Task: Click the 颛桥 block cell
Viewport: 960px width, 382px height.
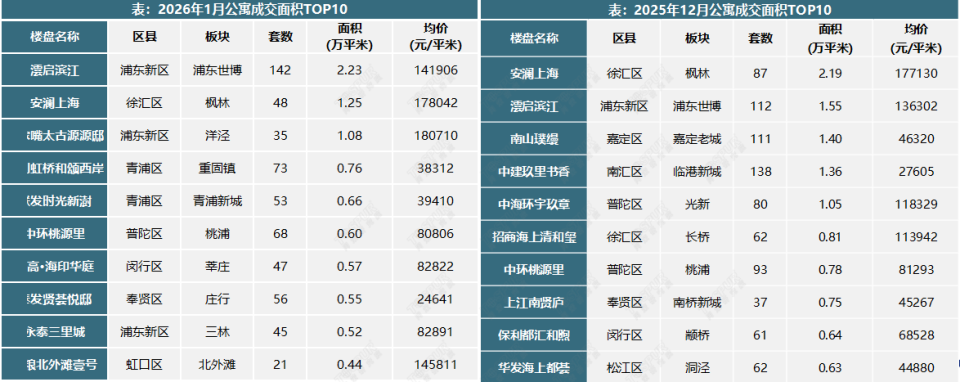Action: pos(697,335)
